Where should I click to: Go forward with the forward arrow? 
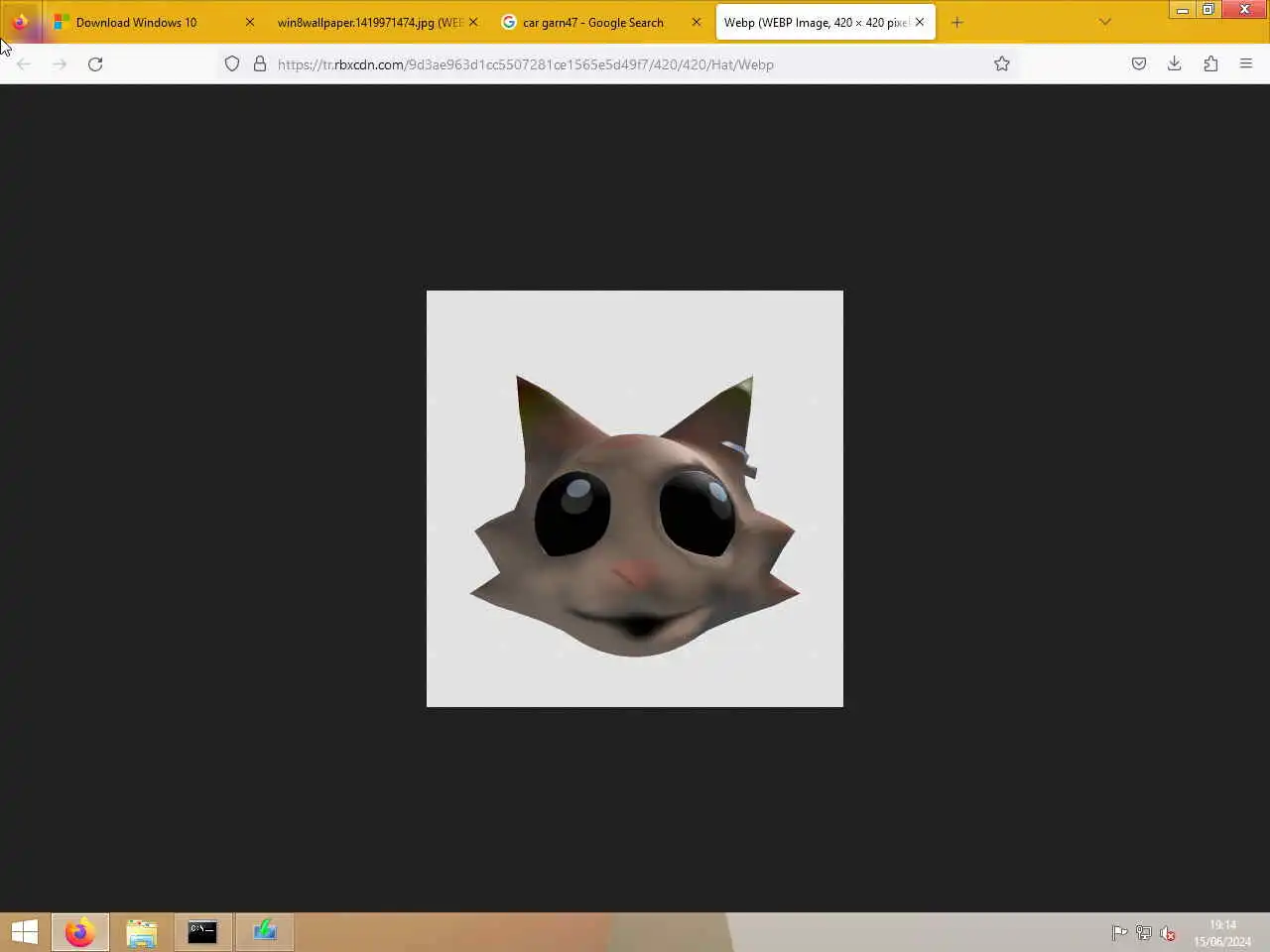tap(60, 64)
